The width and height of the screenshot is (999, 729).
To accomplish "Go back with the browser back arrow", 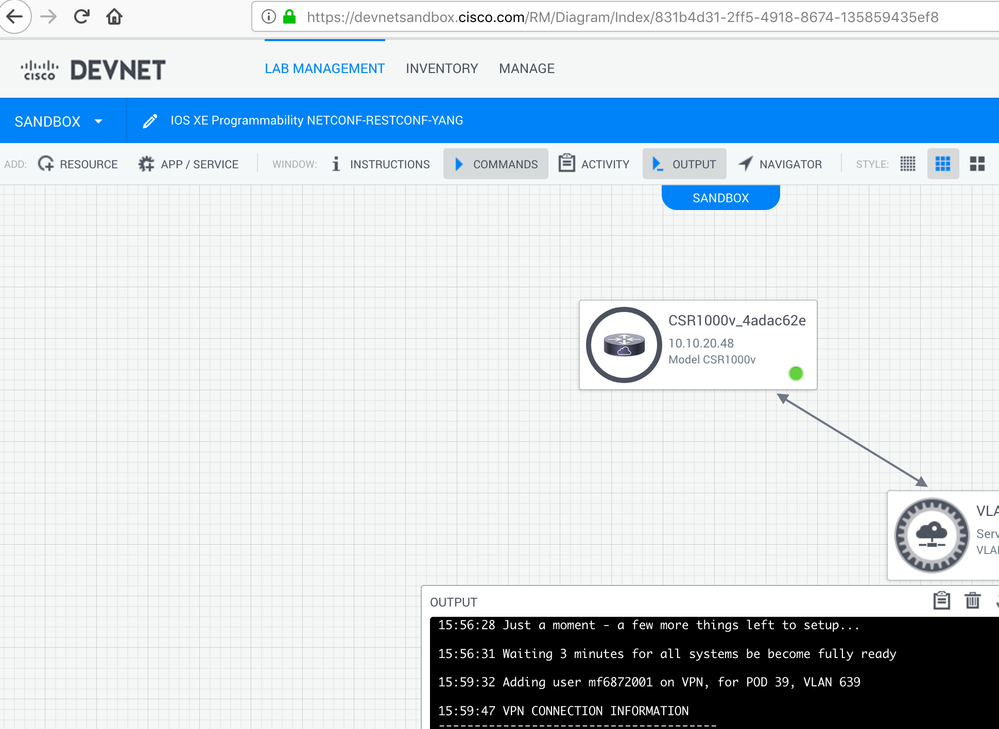I will click(14, 17).
